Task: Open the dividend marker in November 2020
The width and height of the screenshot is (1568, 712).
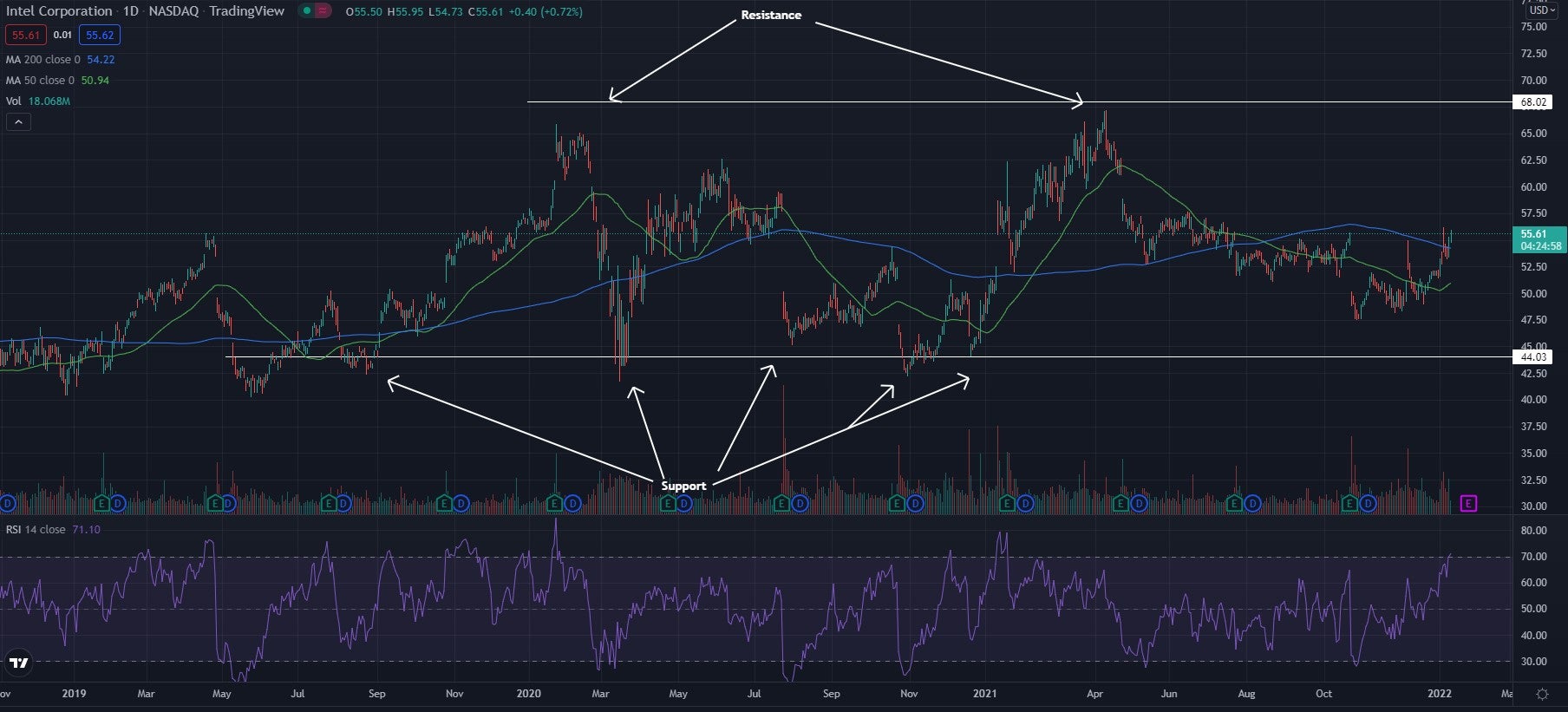Action: pos(914,503)
